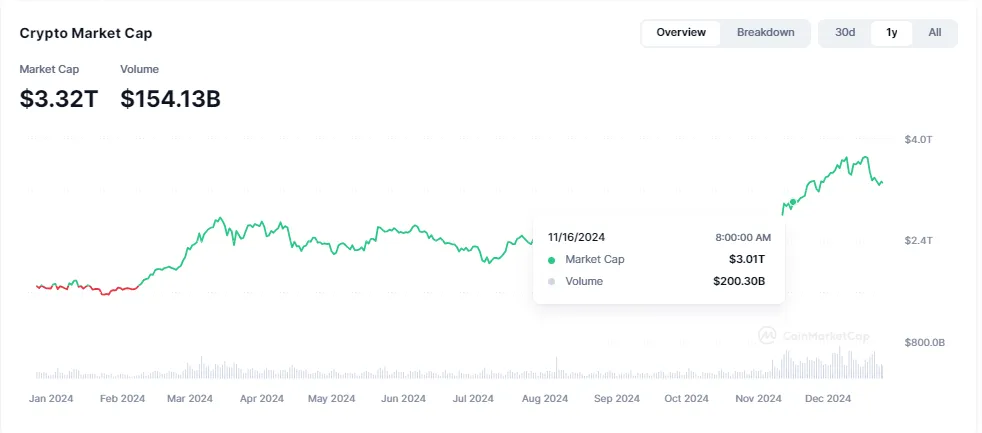The height and width of the screenshot is (433, 982).
Task: Click the $4.0T y-axis label
Action: coord(918,138)
